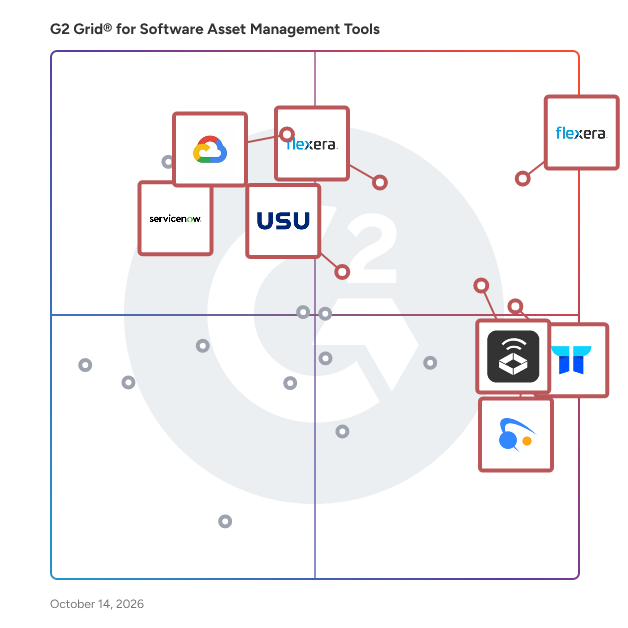Click the 'October 14, 2026' date text
This screenshot has height=628, width=628.
click(x=97, y=604)
